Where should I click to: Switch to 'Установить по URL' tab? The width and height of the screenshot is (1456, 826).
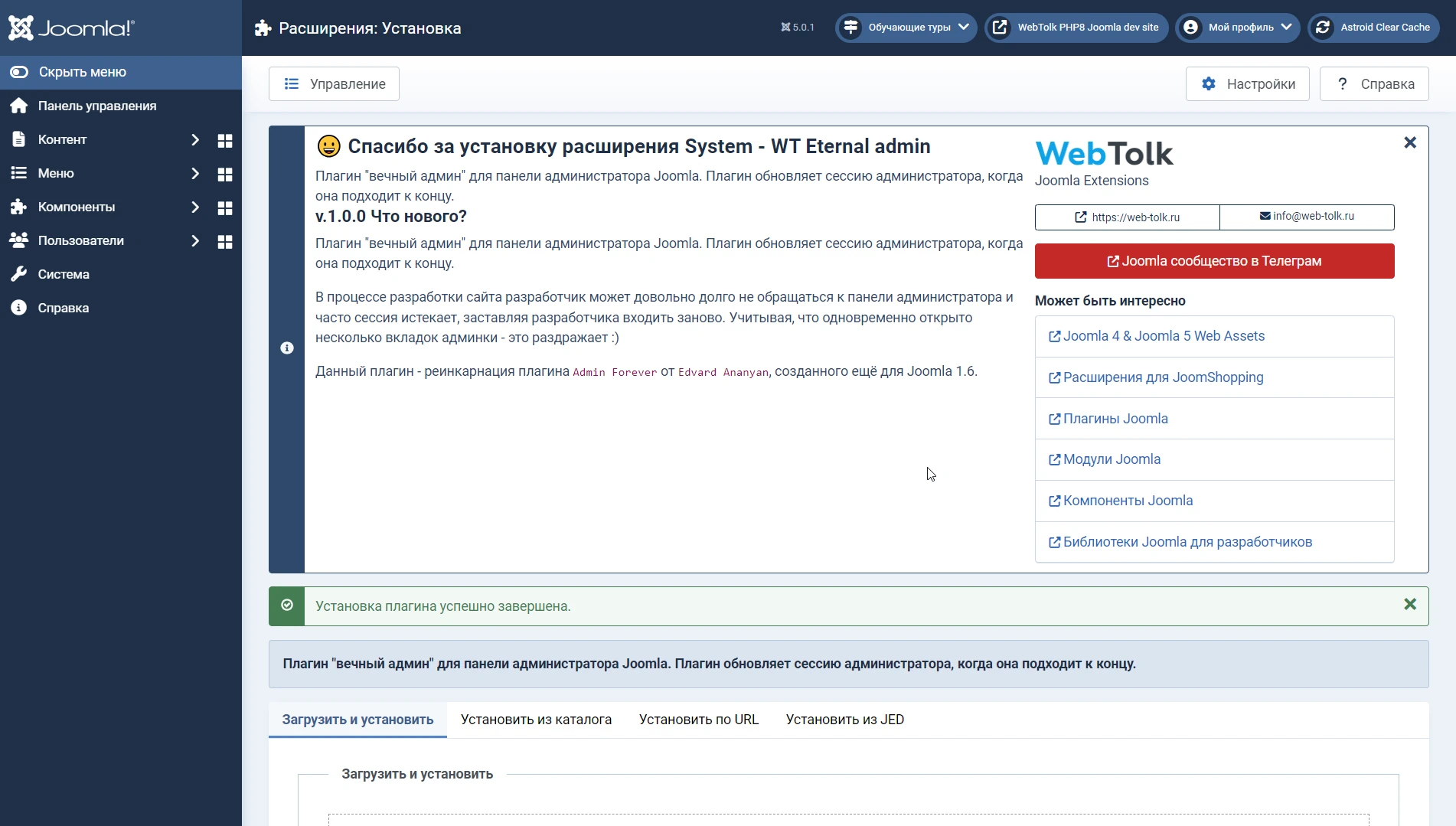(x=699, y=720)
